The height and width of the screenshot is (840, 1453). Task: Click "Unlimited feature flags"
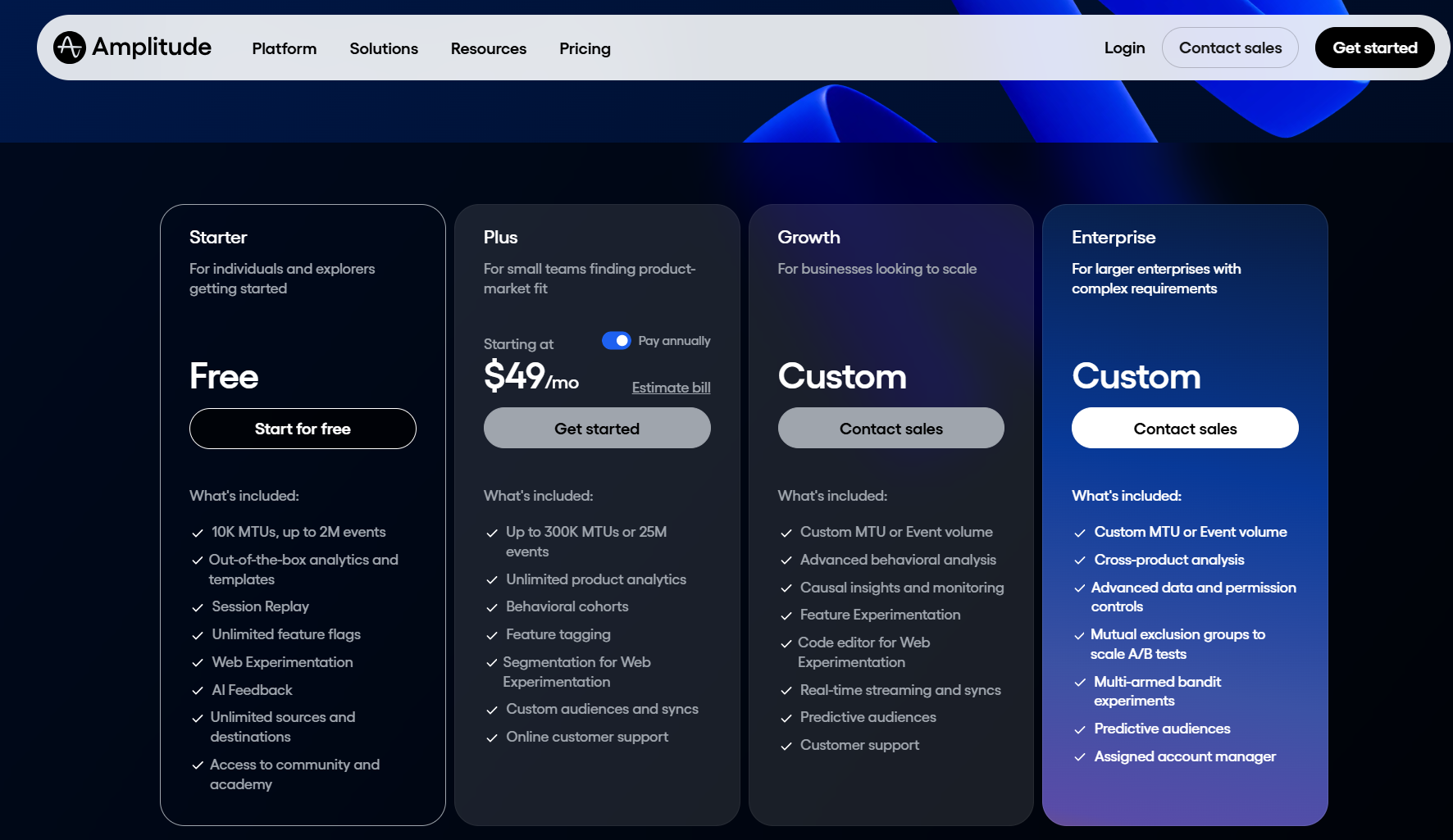[286, 634]
